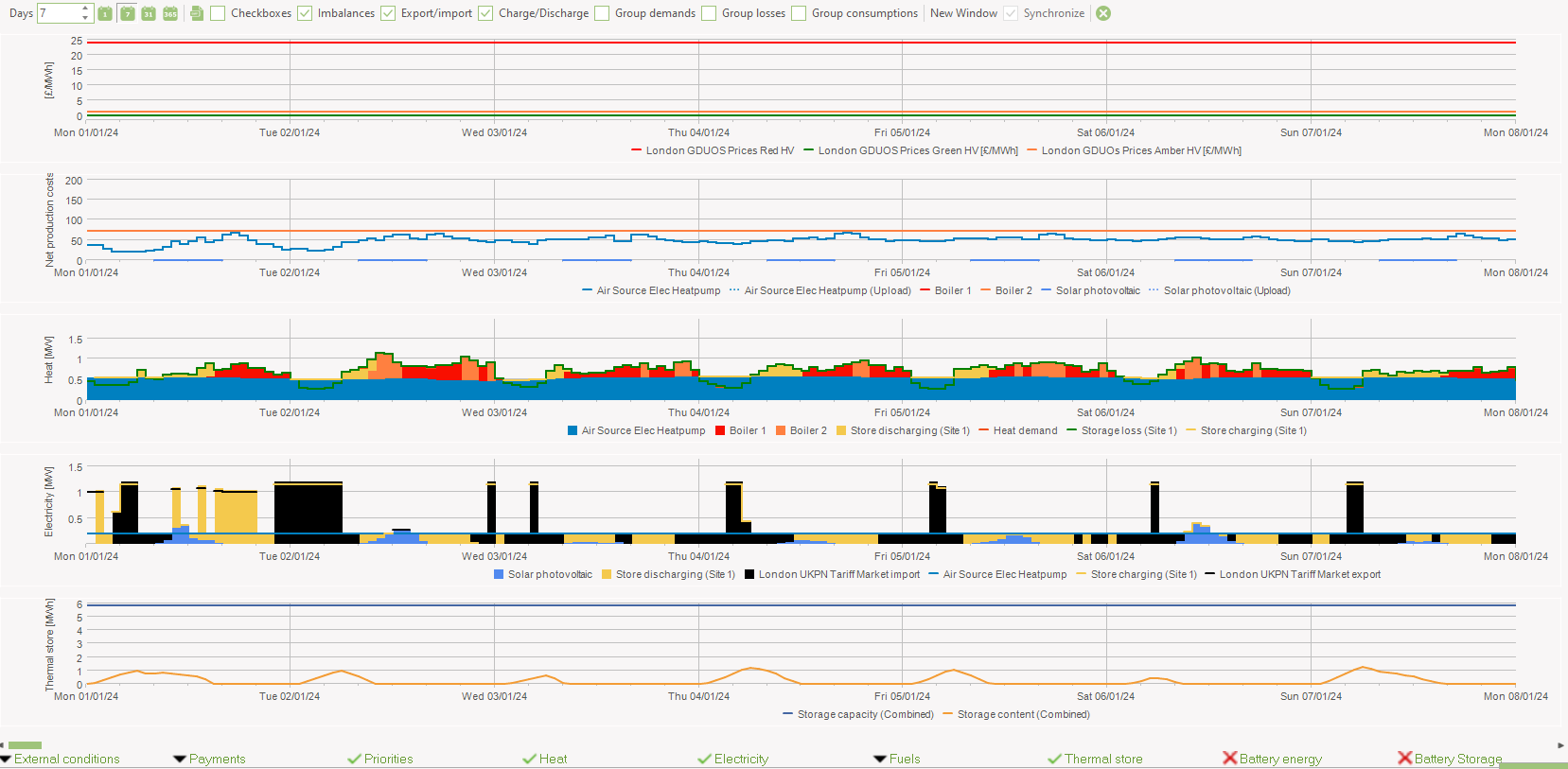Click Air Source Elec Heatpump cost legend
Viewport: 1568px width, 769px height.
tap(651, 290)
